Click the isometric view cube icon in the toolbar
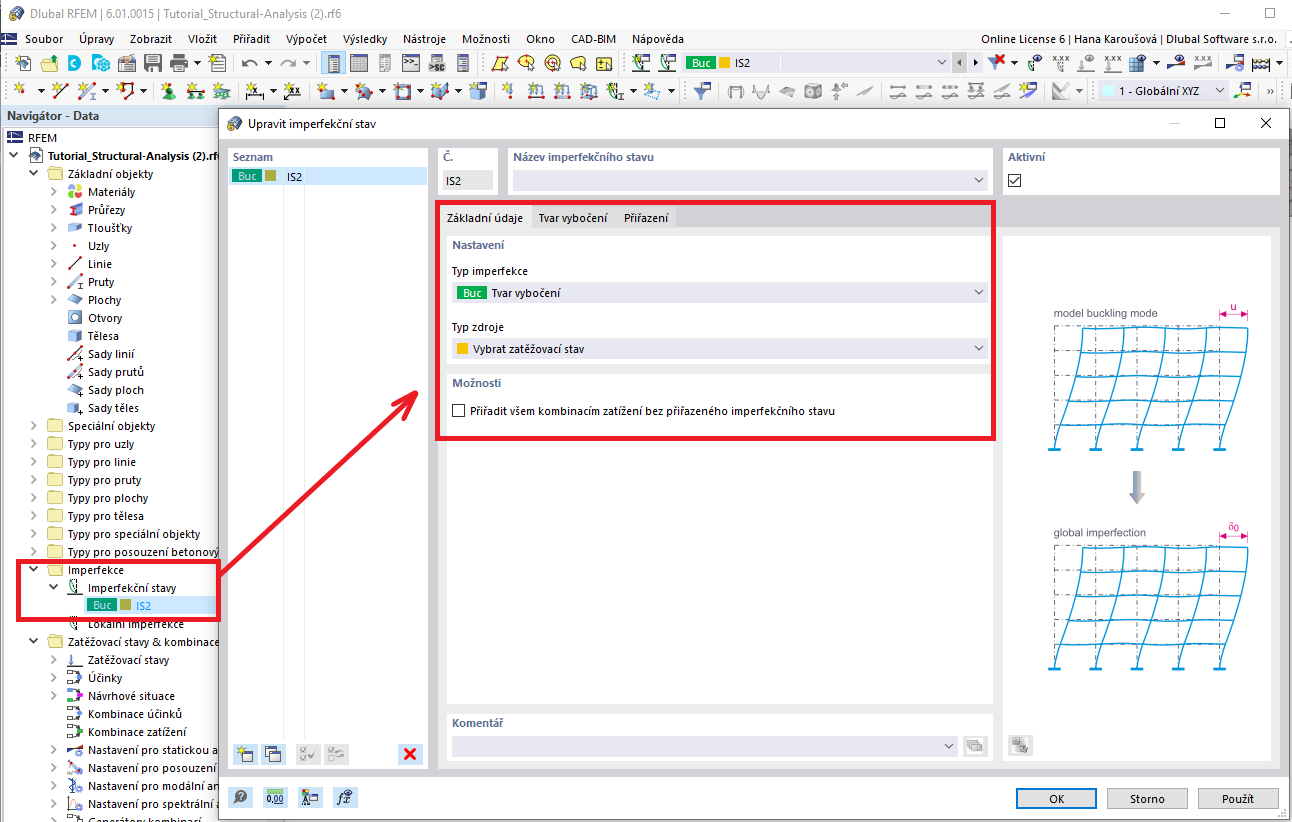Viewport: 1292px width, 822px height. tap(813, 91)
